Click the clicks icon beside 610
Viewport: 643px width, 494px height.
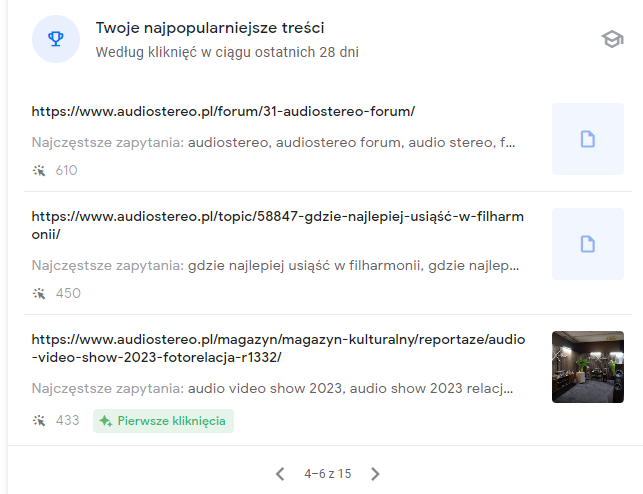(x=39, y=170)
